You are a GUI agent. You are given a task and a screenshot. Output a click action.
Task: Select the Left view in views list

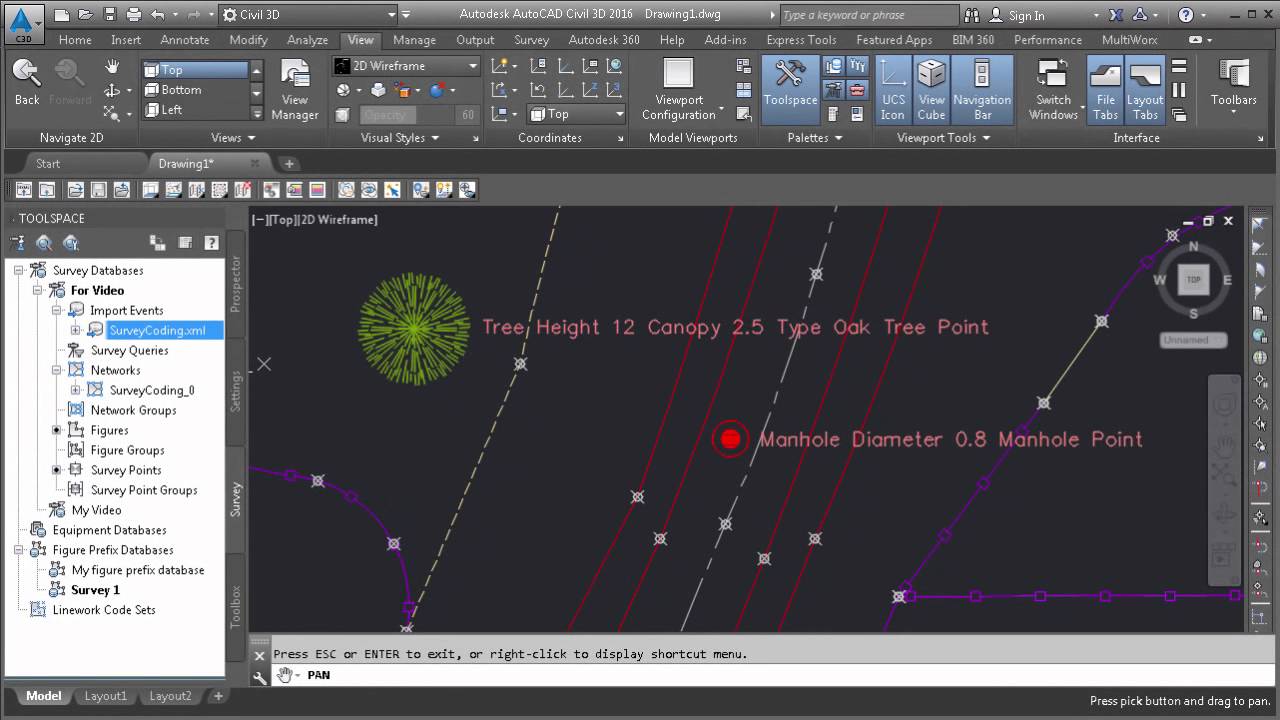click(x=194, y=110)
